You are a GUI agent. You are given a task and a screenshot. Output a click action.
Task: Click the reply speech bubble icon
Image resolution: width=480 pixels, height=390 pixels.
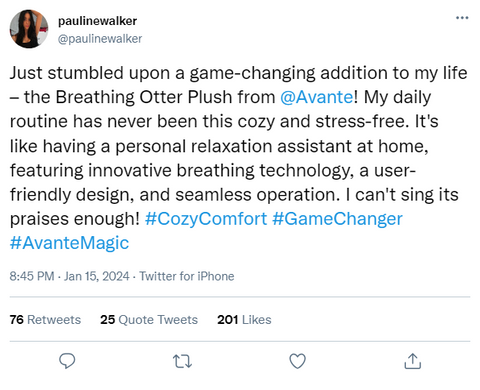click(x=67, y=361)
